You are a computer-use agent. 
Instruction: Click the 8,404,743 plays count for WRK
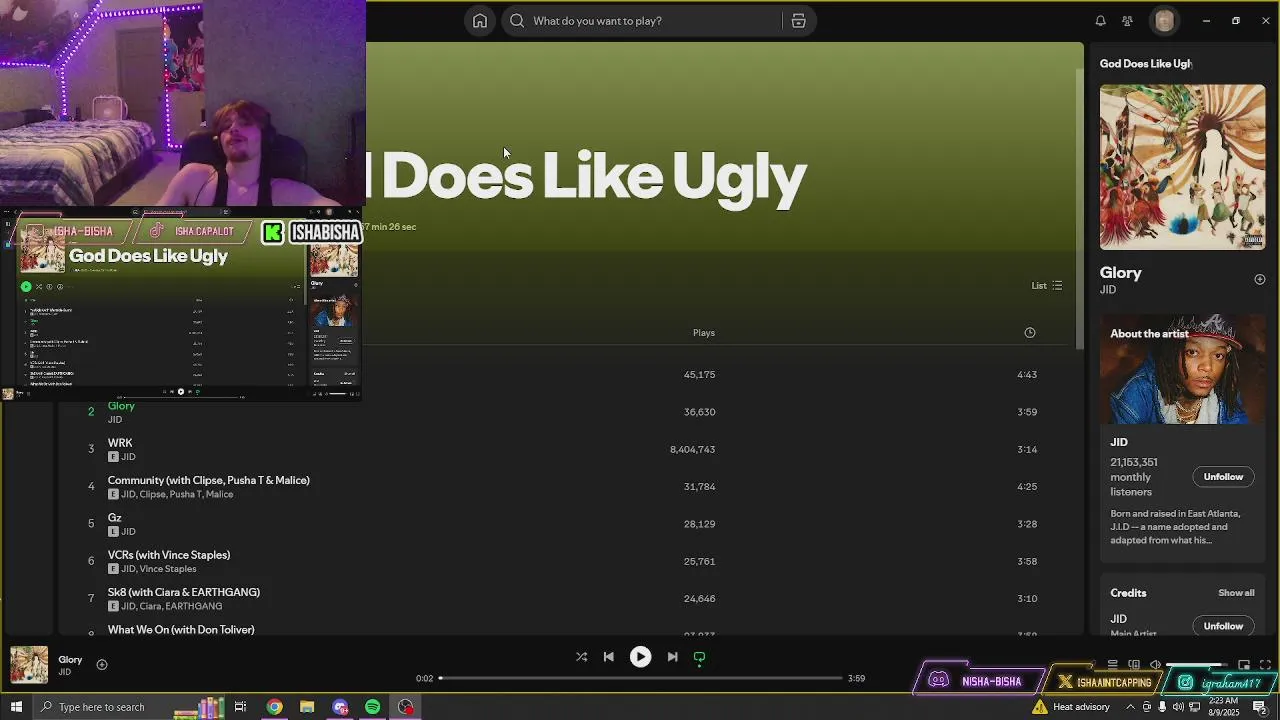tap(692, 450)
